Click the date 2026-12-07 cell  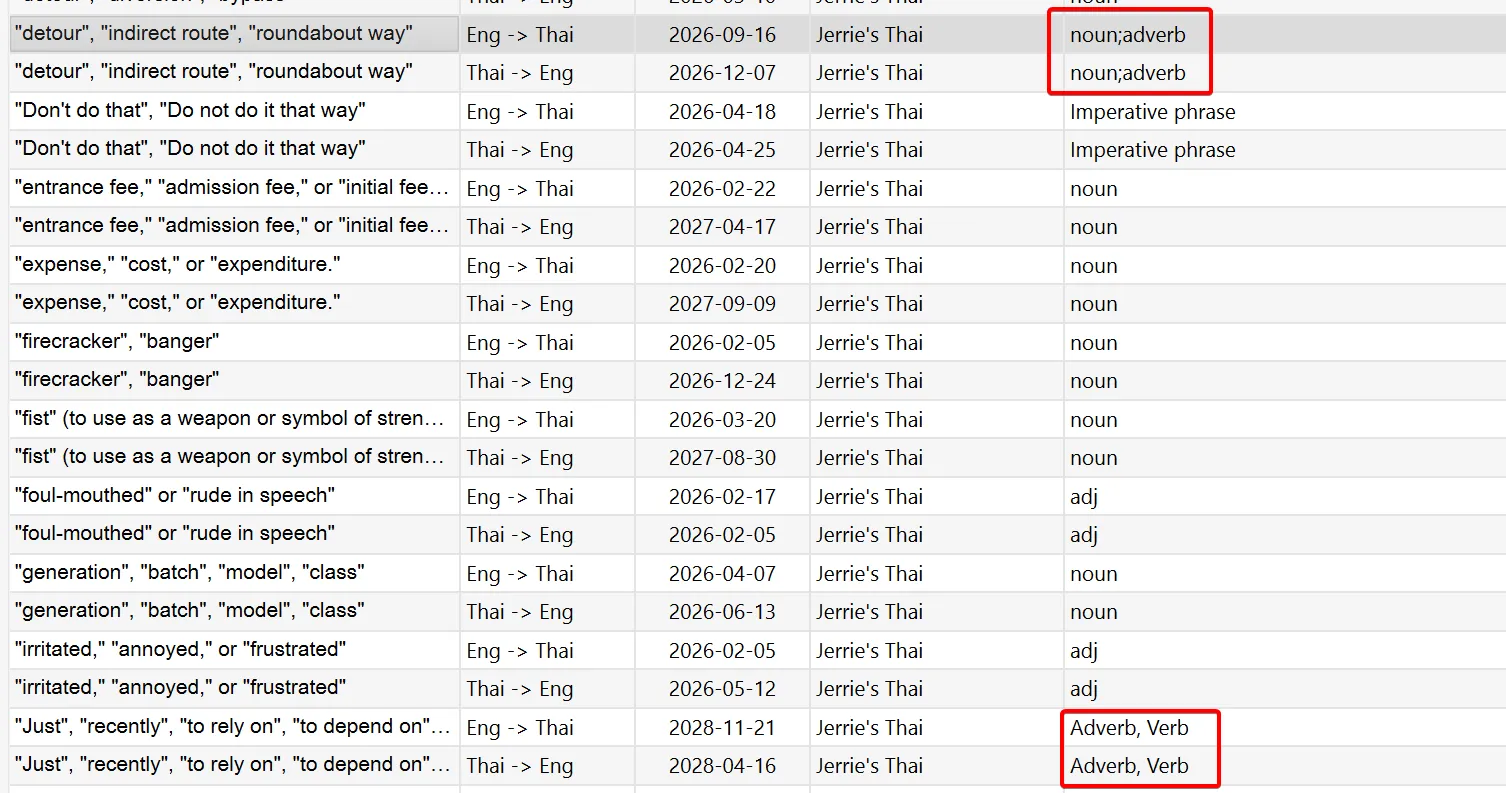point(722,73)
